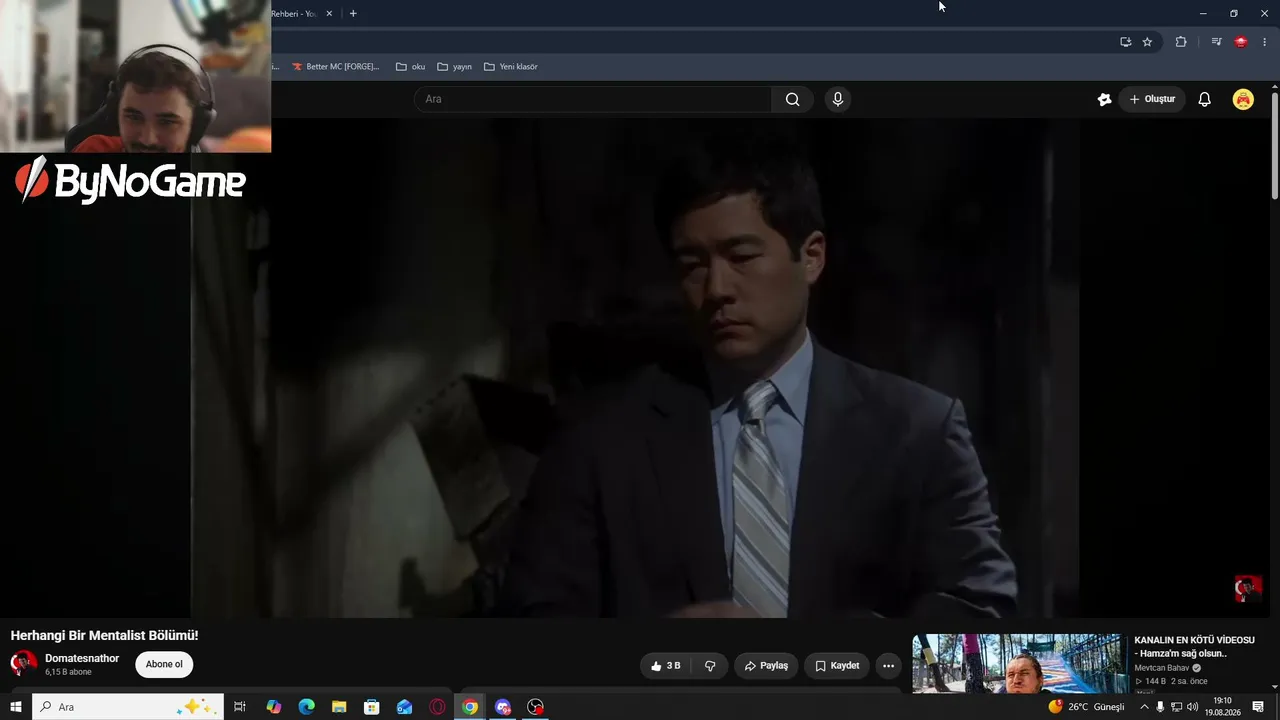Open the Chrome extensions puzzle icon

[1181, 42]
